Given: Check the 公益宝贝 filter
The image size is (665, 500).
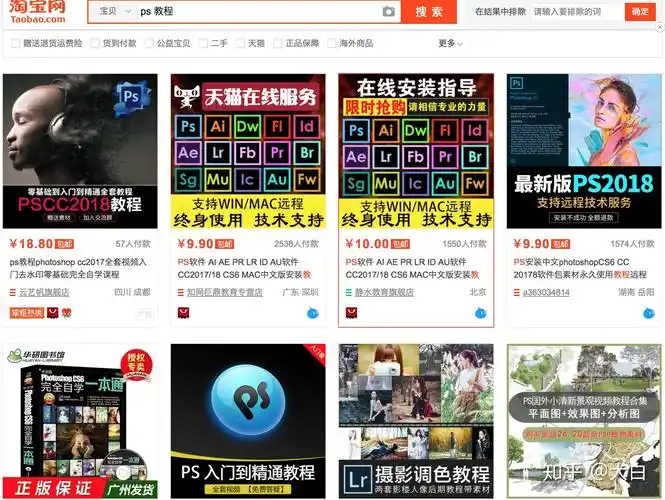Looking at the screenshot, I should [149, 43].
